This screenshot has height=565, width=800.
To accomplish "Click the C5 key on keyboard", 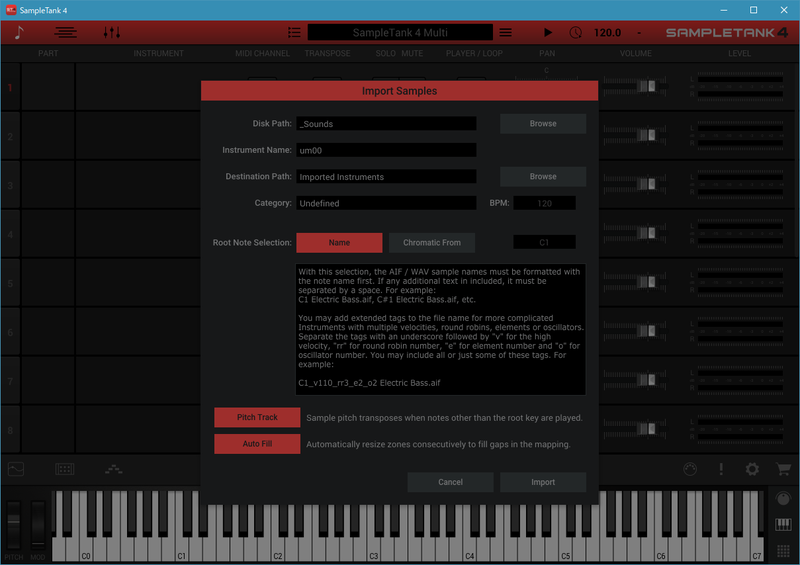I will [x=565, y=551].
